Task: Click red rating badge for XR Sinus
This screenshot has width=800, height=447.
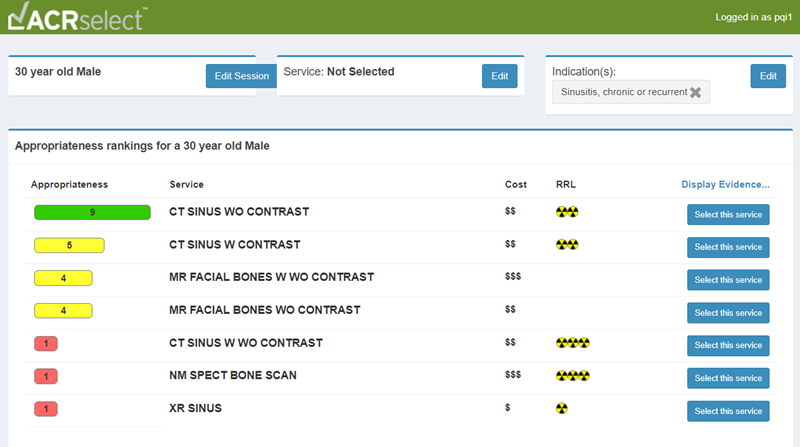Action: 46,409
